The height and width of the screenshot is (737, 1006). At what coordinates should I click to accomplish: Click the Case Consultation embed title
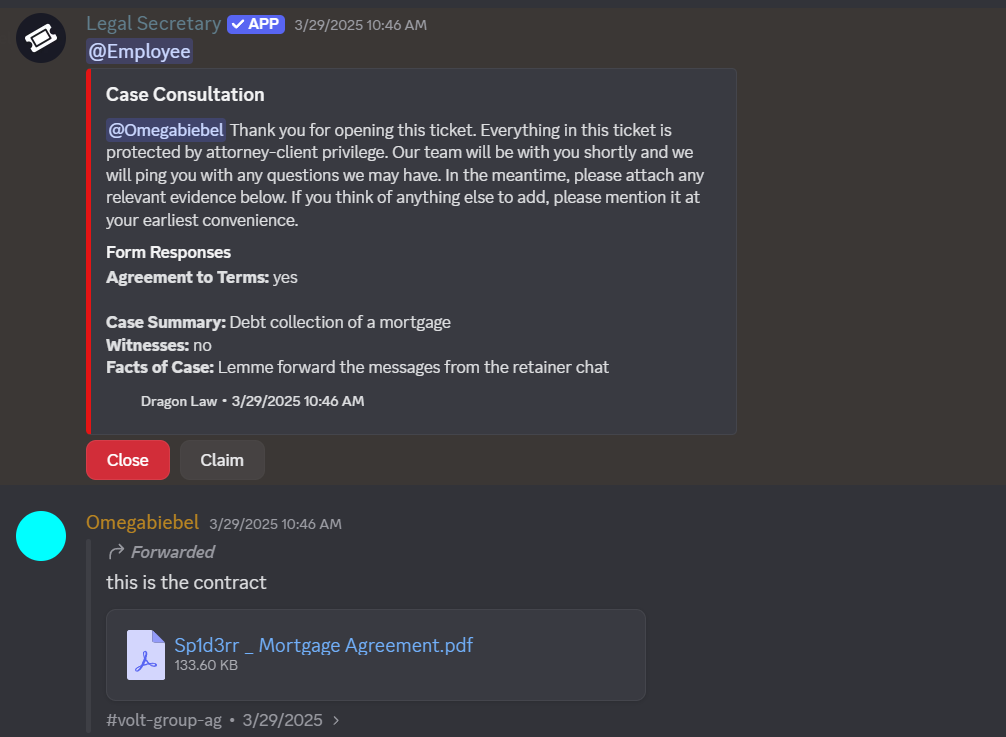tap(185, 94)
